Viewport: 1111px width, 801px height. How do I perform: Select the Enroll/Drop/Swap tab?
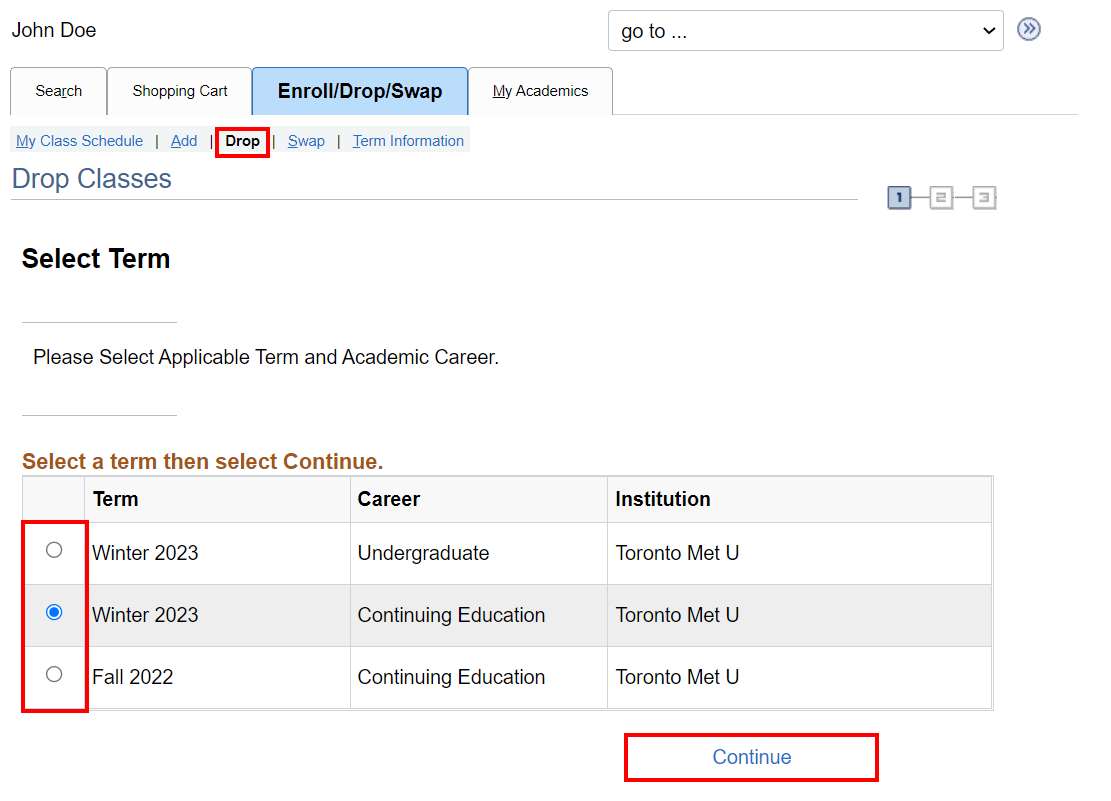tap(359, 91)
